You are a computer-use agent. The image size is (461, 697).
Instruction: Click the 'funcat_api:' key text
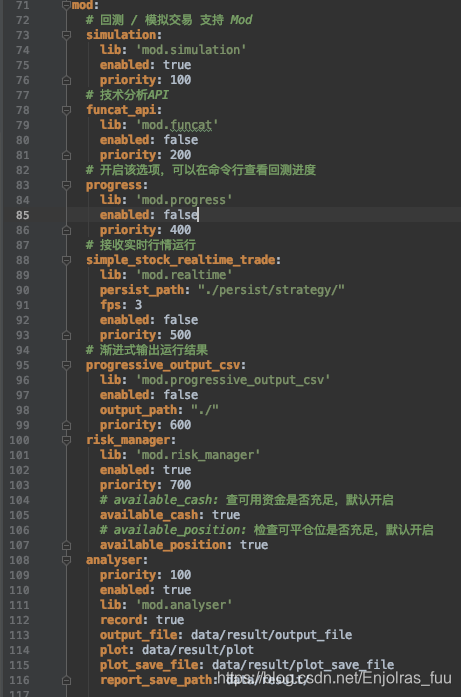(124, 110)
